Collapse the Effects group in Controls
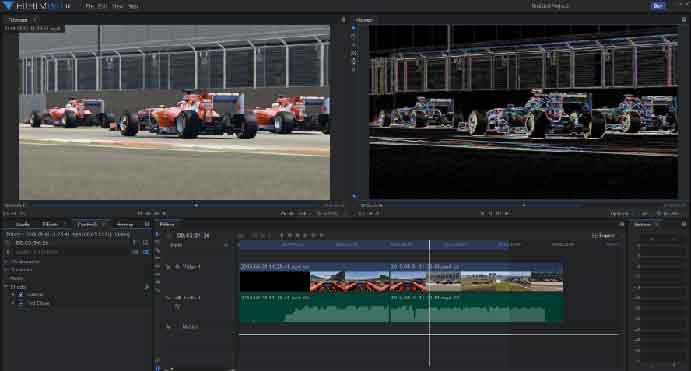 point(7,286)
